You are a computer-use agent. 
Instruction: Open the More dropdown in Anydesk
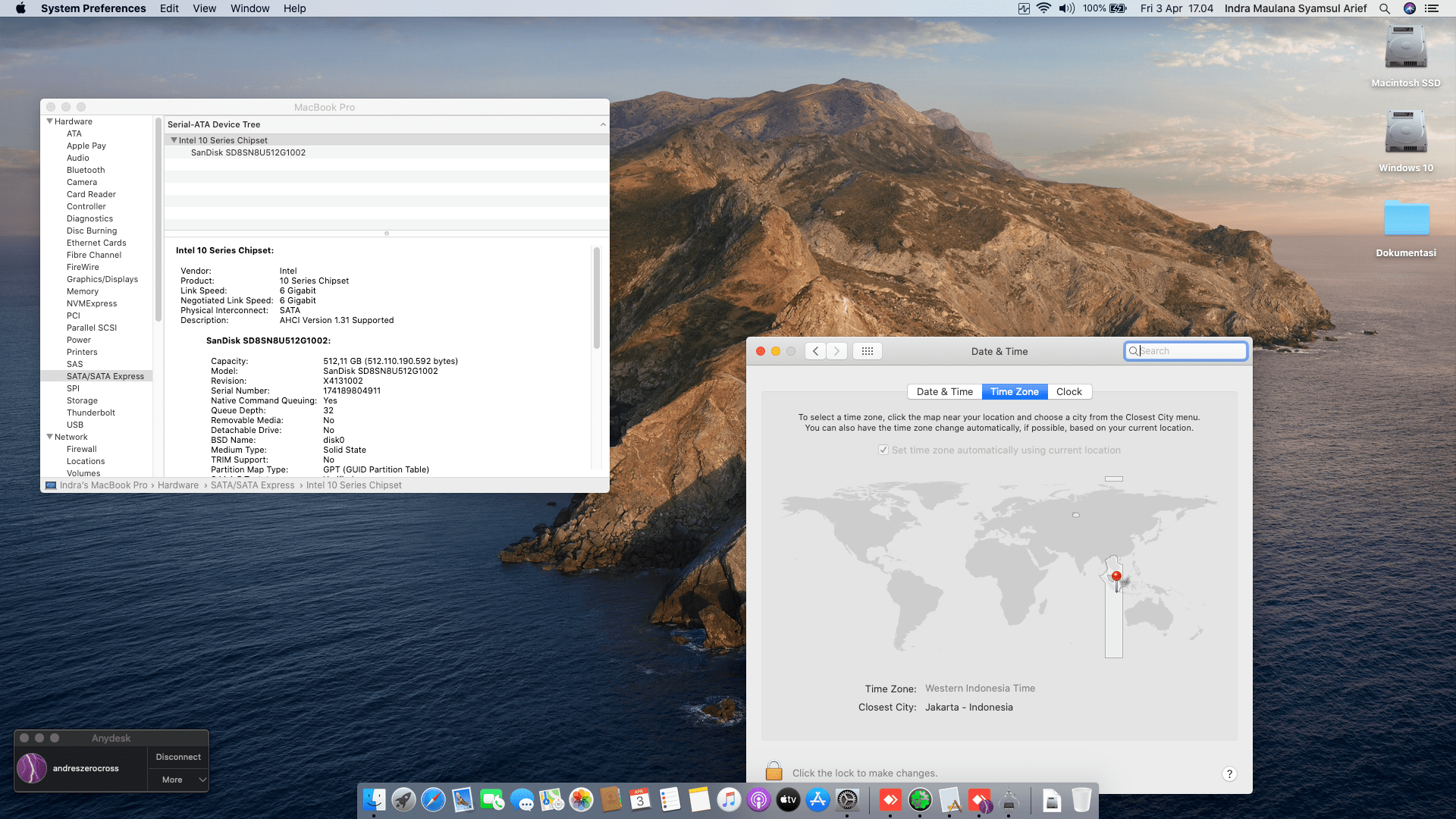click(x=178, y=780)
